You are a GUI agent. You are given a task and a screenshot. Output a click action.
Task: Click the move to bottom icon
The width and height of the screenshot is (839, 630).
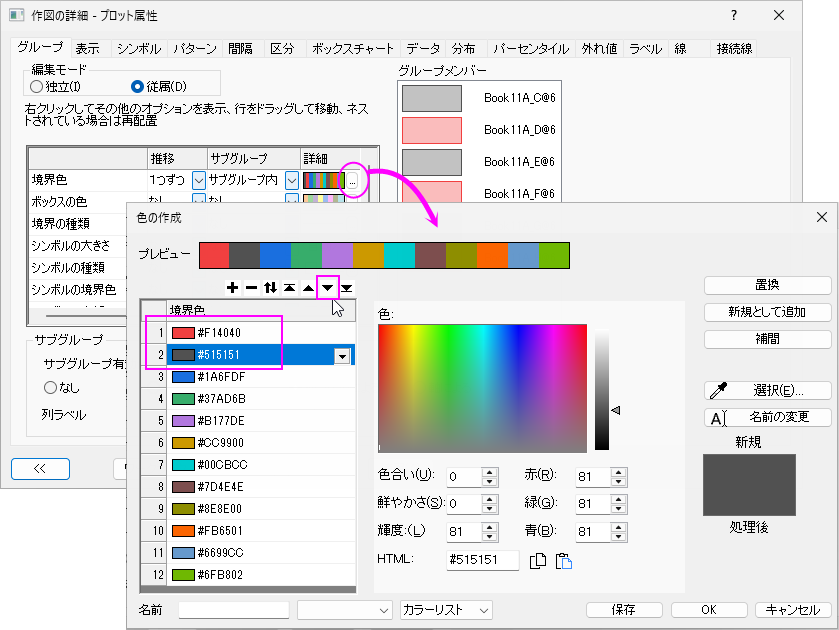point(347,288)
